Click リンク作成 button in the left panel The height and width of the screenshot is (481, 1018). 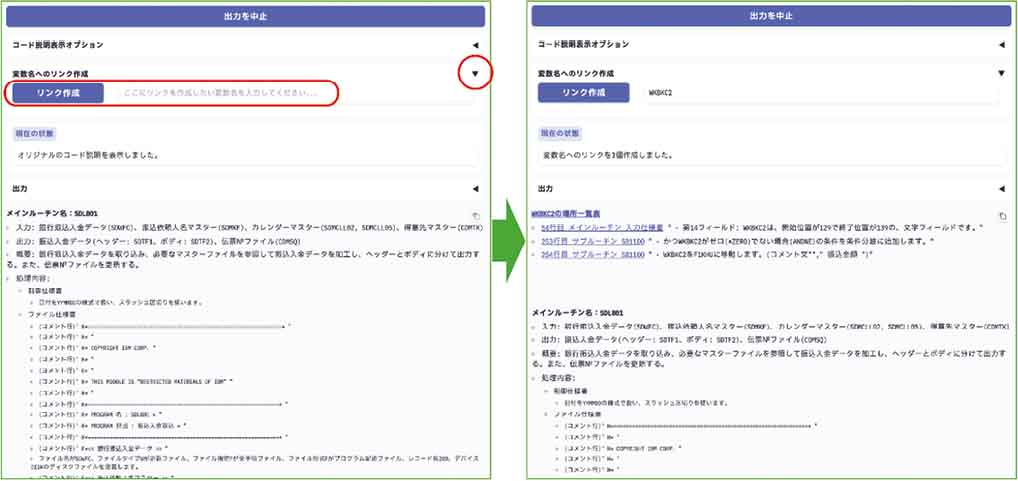58,93
